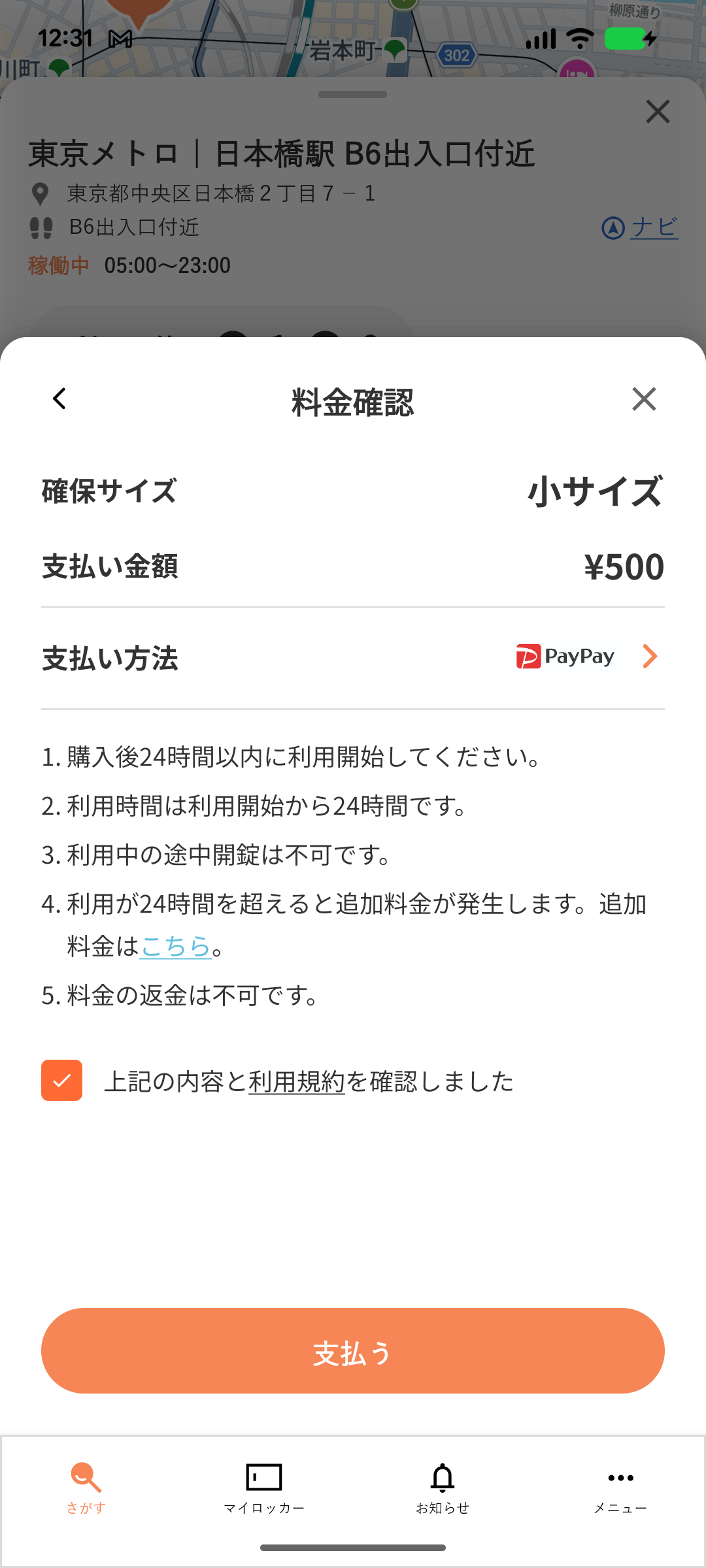Viewport: 706px width, 1568px height.
Task: Tap the footprints icon near B6出入口付近
Action: (x=41, y=228)
